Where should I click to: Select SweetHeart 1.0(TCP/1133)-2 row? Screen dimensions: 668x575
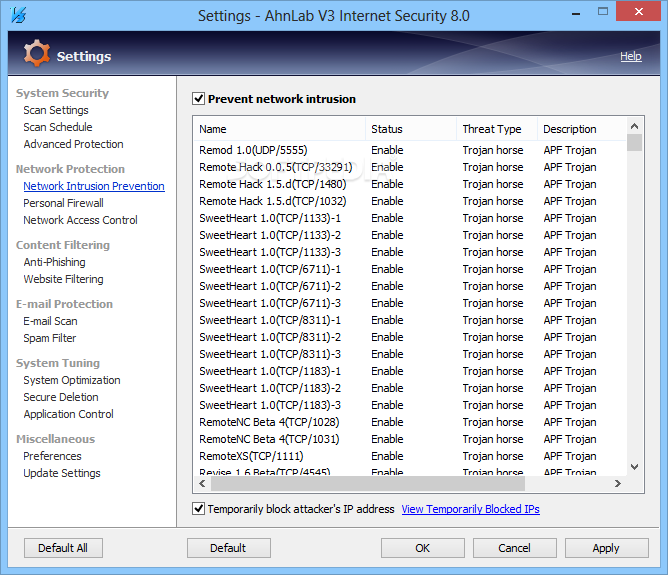410,236
